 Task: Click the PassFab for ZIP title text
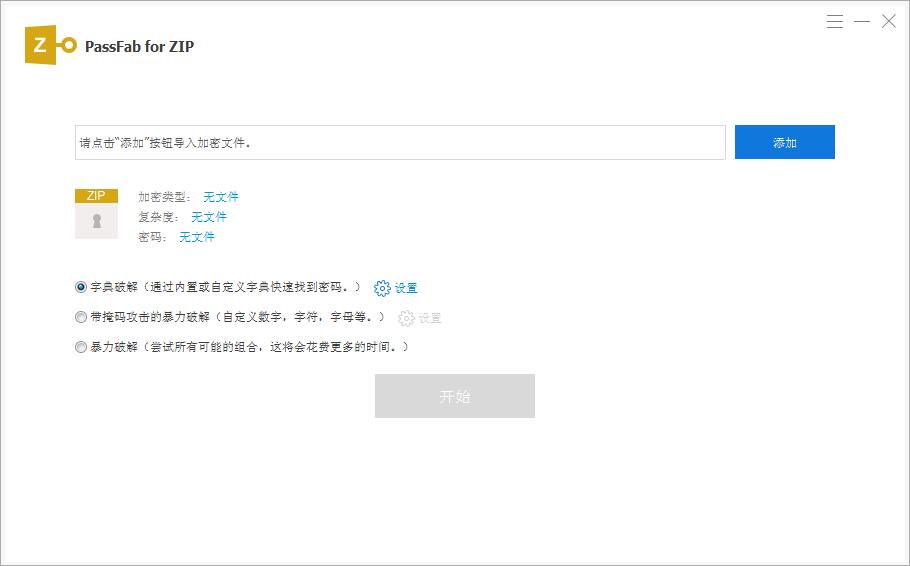click(139, 46)
